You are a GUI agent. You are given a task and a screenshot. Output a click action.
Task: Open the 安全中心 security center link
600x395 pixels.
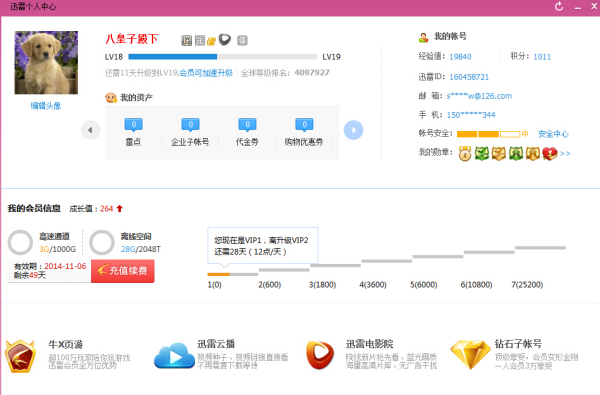point(553,134)
